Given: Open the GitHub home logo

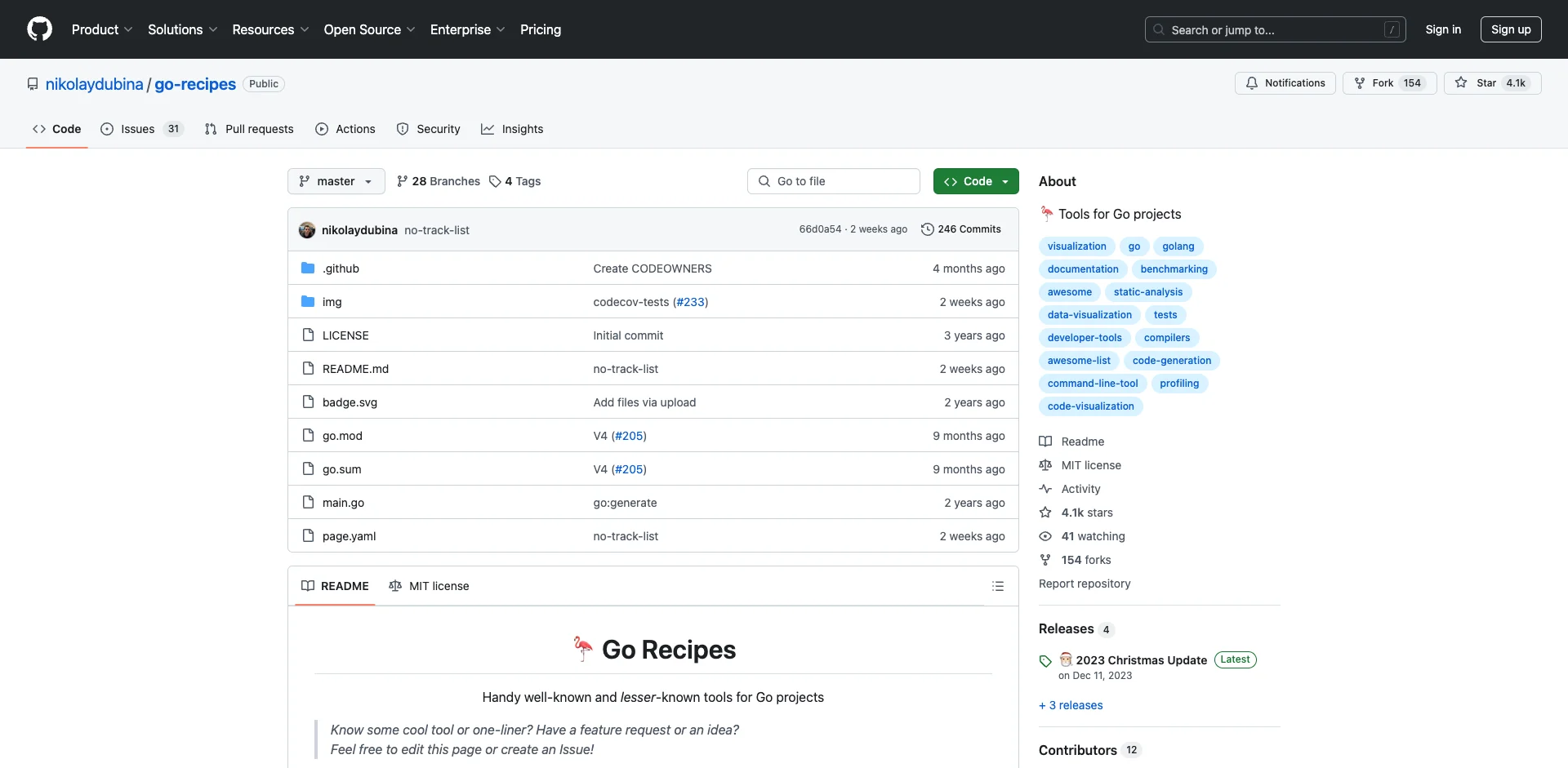Looking at the screenshot, I should (39, 29).
